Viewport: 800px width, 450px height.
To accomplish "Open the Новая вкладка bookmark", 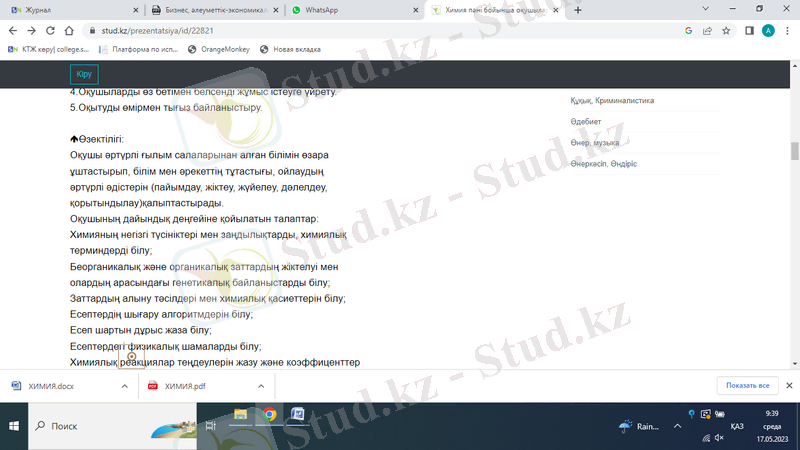I will 290,49.
